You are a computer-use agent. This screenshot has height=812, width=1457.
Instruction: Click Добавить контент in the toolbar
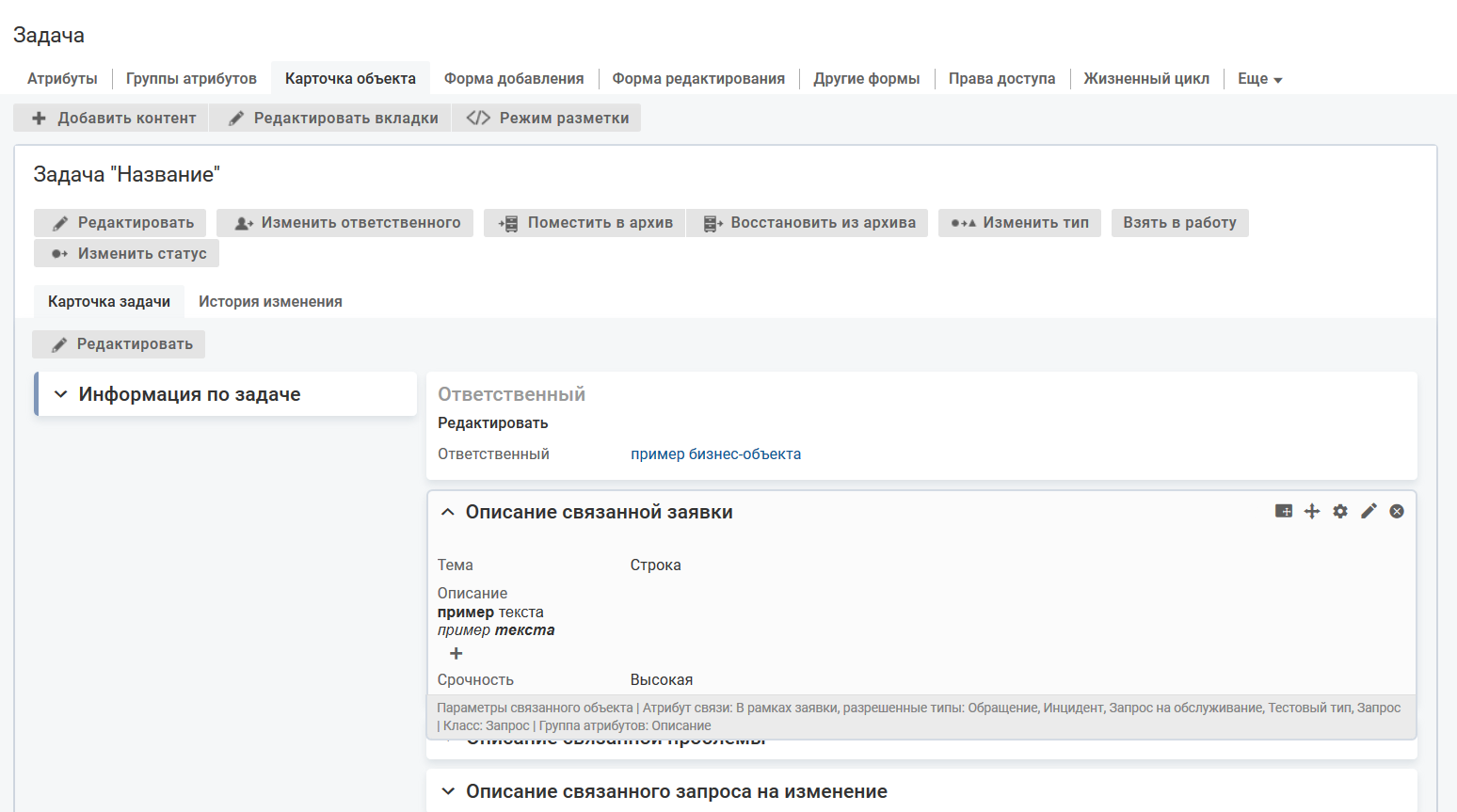tap(114, 118)
